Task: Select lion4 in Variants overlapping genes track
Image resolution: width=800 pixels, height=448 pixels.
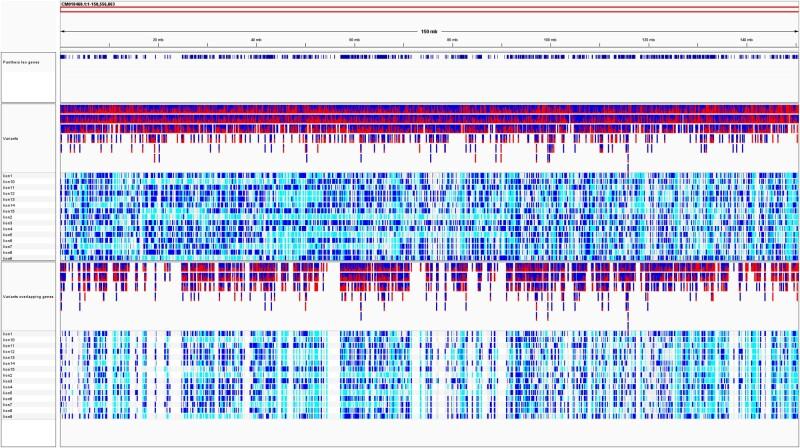Action: (x=7, y=387)
